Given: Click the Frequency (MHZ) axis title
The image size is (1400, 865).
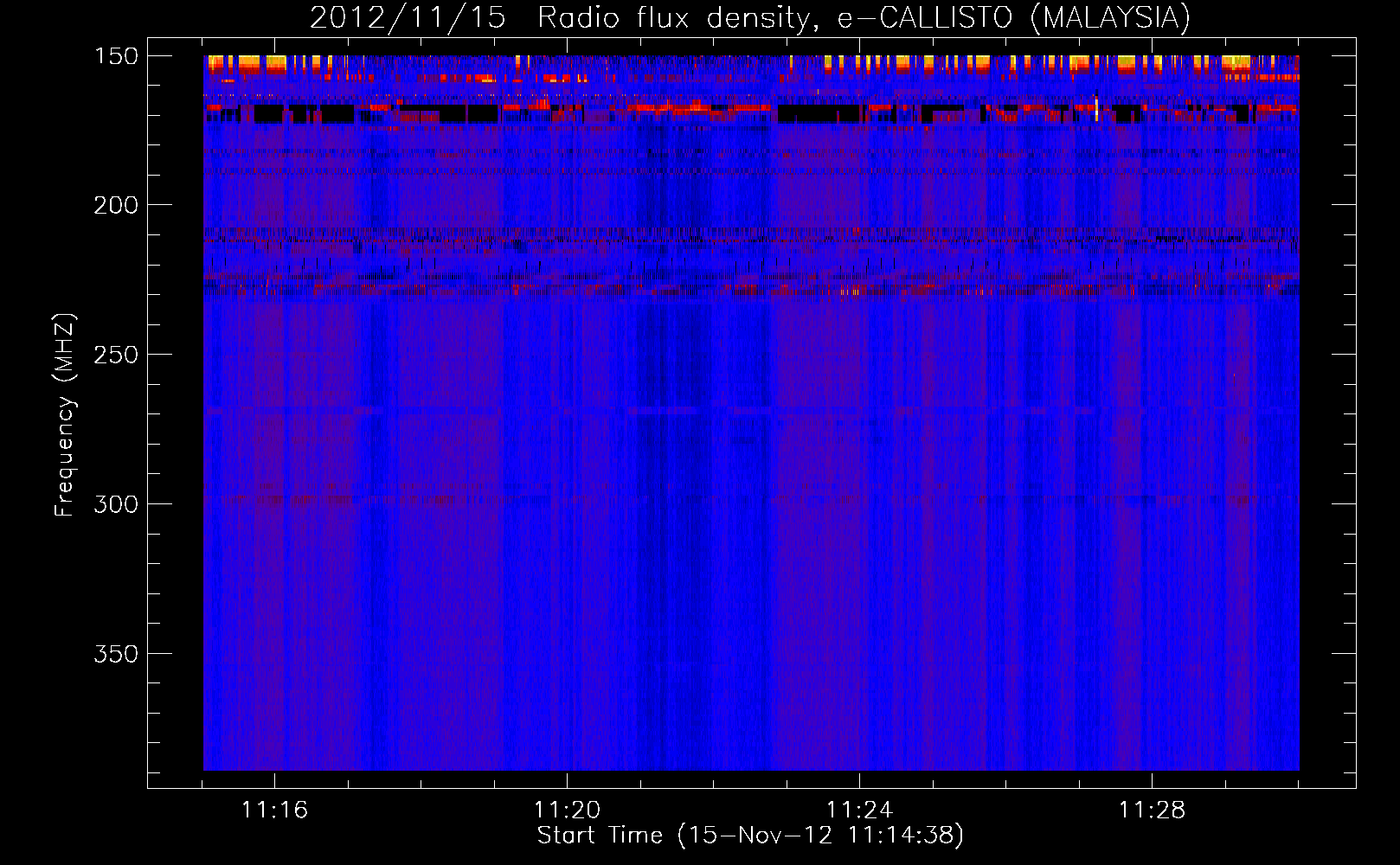Looking at the screenshot, I should (66, 414).
